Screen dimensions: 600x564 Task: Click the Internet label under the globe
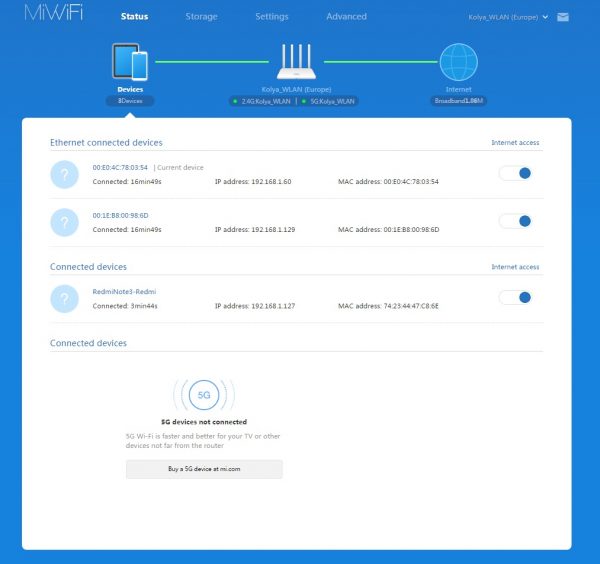[x=458, y=90]
